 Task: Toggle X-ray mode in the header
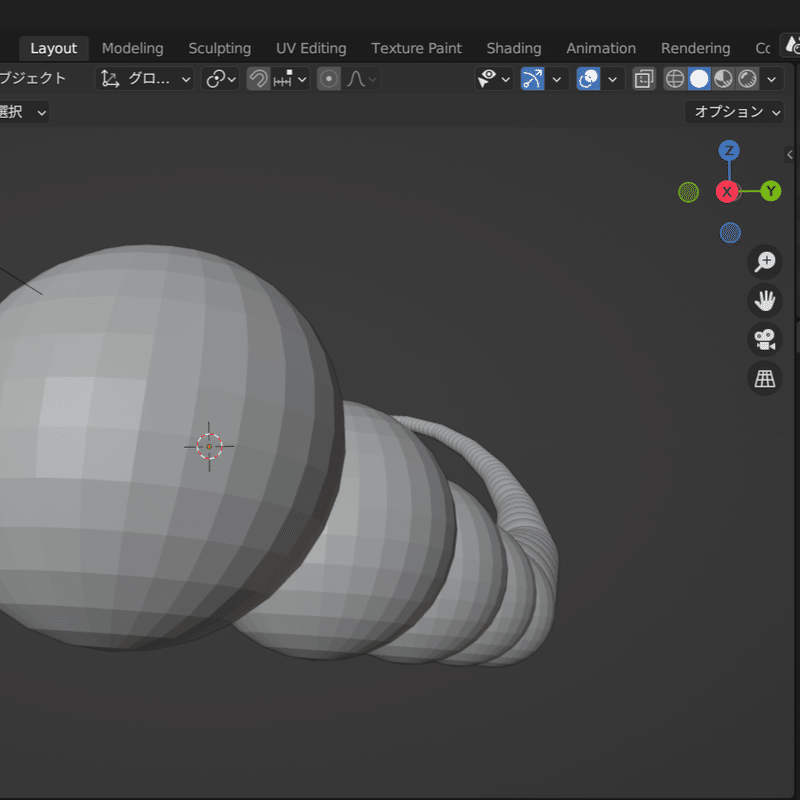point(643,79)
